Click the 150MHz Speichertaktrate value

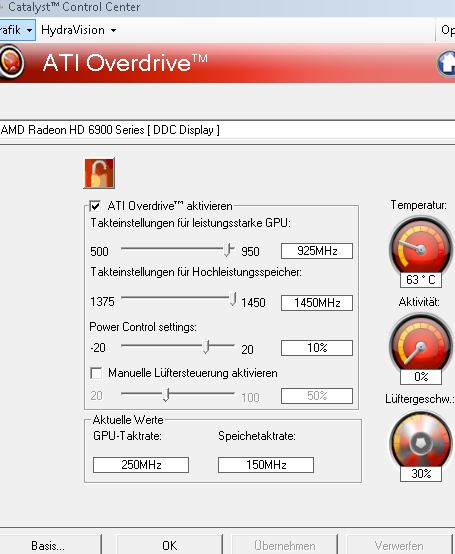click(266, 465)
